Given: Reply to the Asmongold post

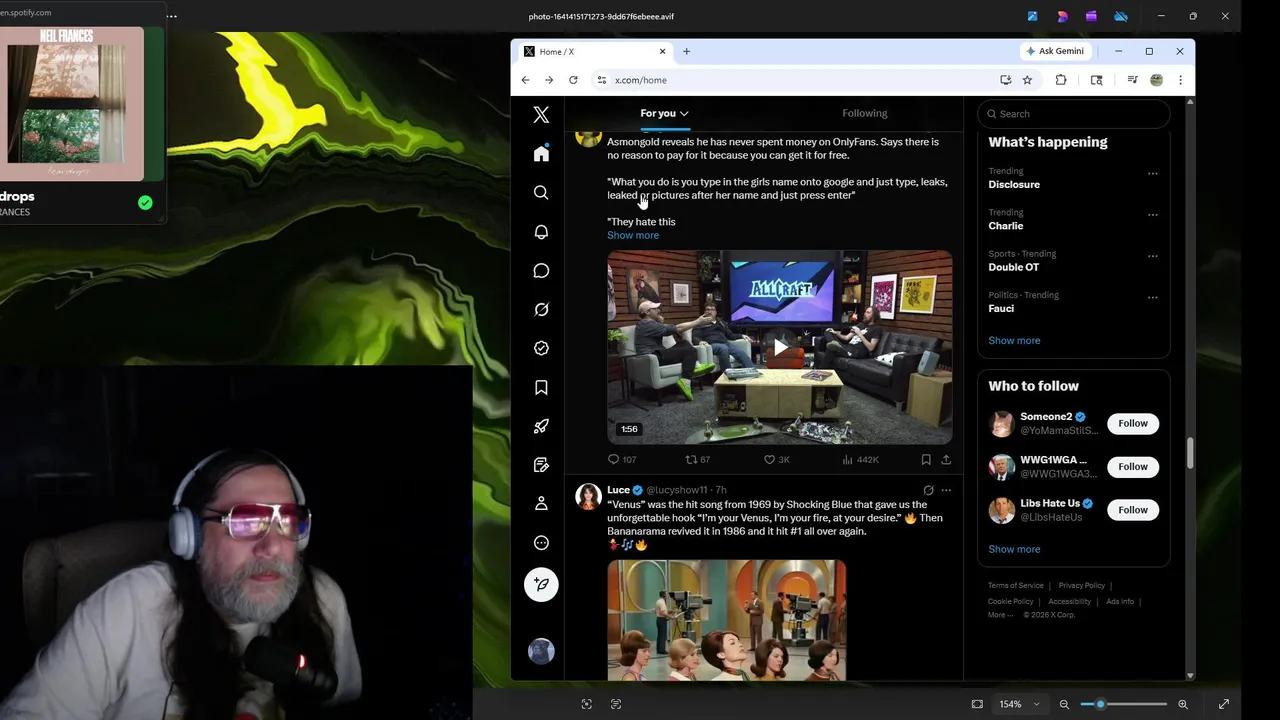Looking at the screenshot, I should [x=621, y=460].
